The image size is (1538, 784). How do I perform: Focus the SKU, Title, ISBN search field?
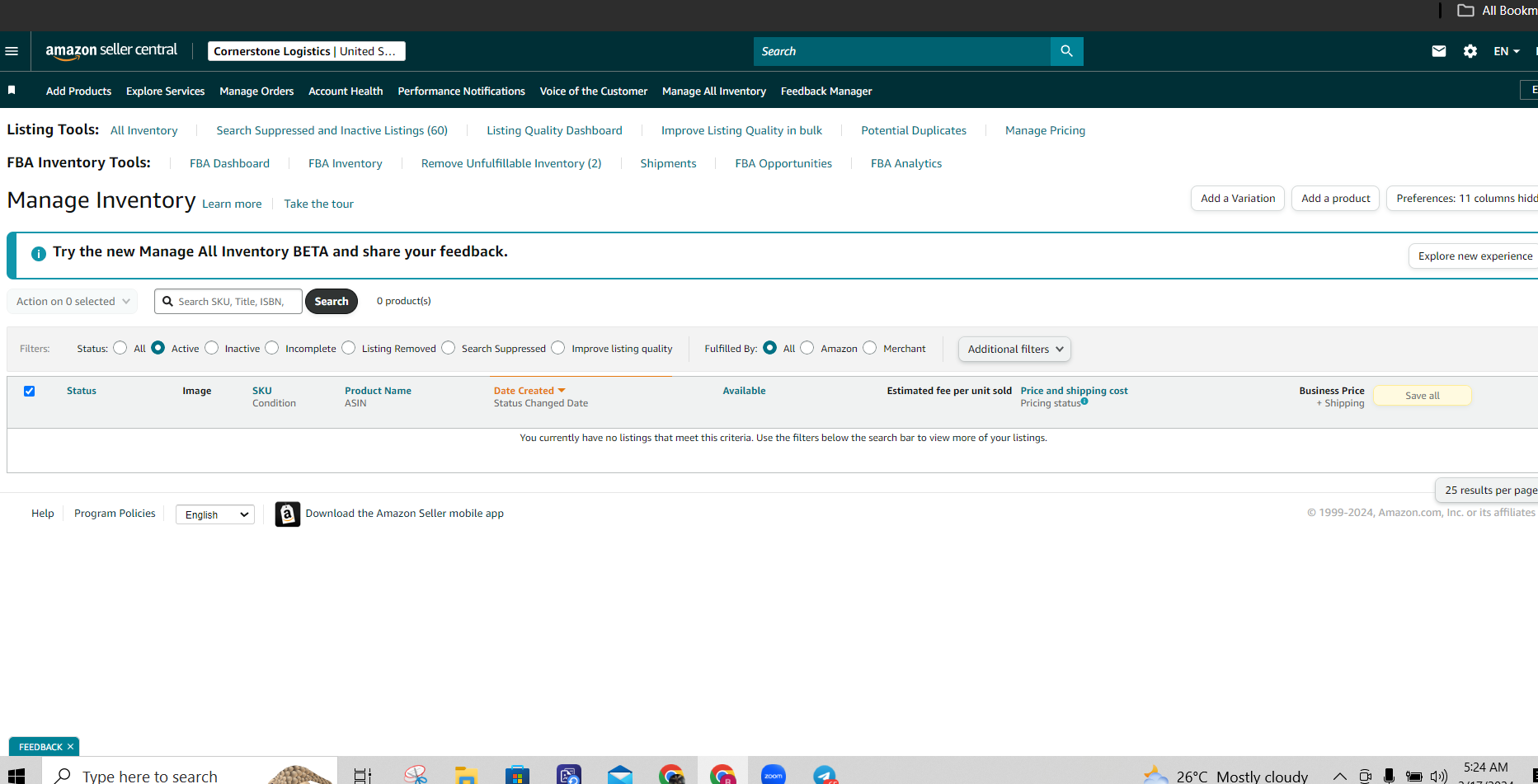click(x=228, y=301)
